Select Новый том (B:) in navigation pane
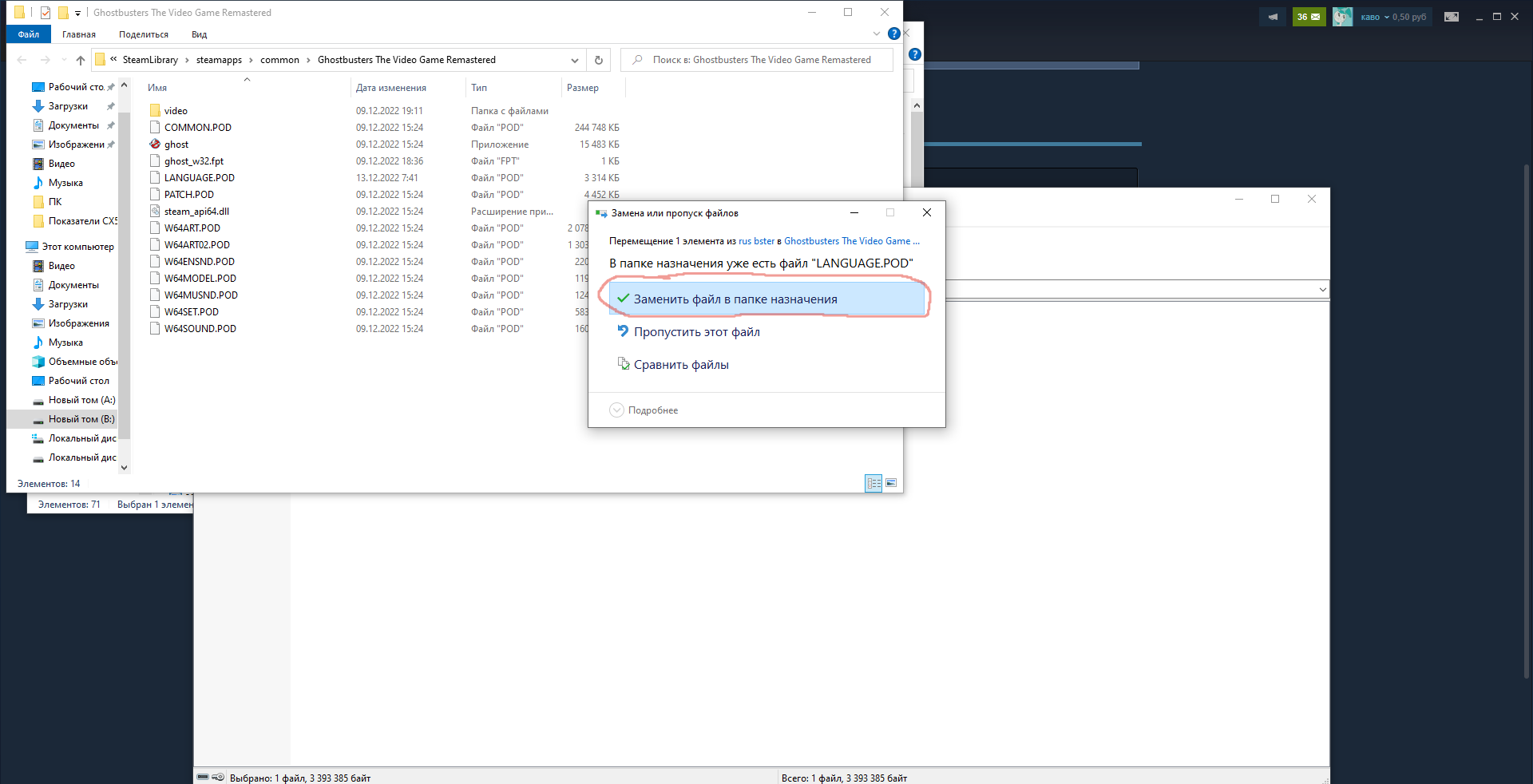The image size is (1533, 784). [62, 419]
